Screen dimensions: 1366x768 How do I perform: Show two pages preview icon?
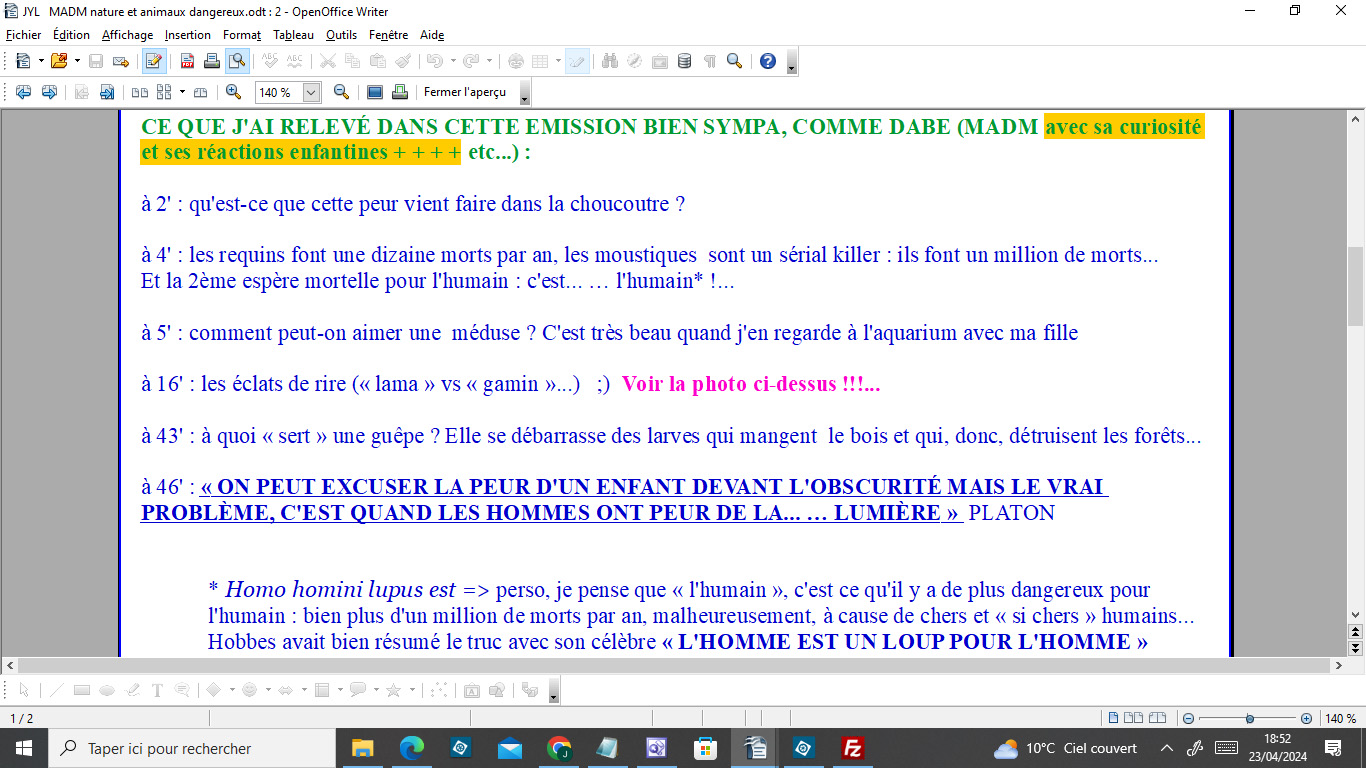140,92
